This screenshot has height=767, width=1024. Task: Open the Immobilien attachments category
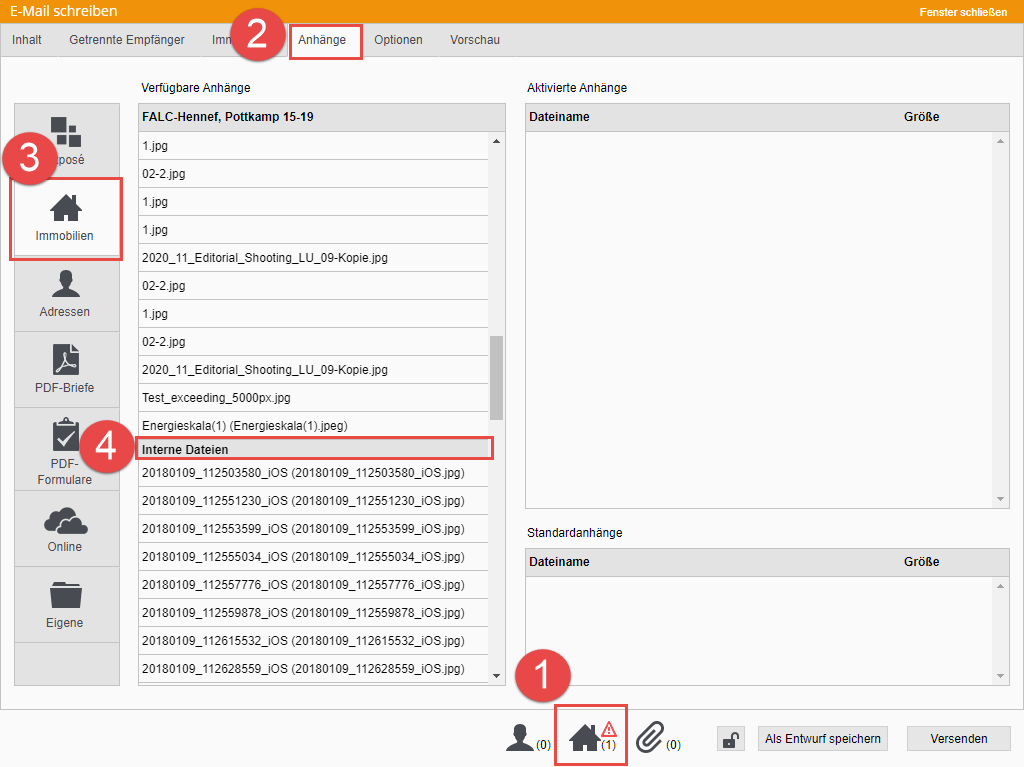[66, 218]
